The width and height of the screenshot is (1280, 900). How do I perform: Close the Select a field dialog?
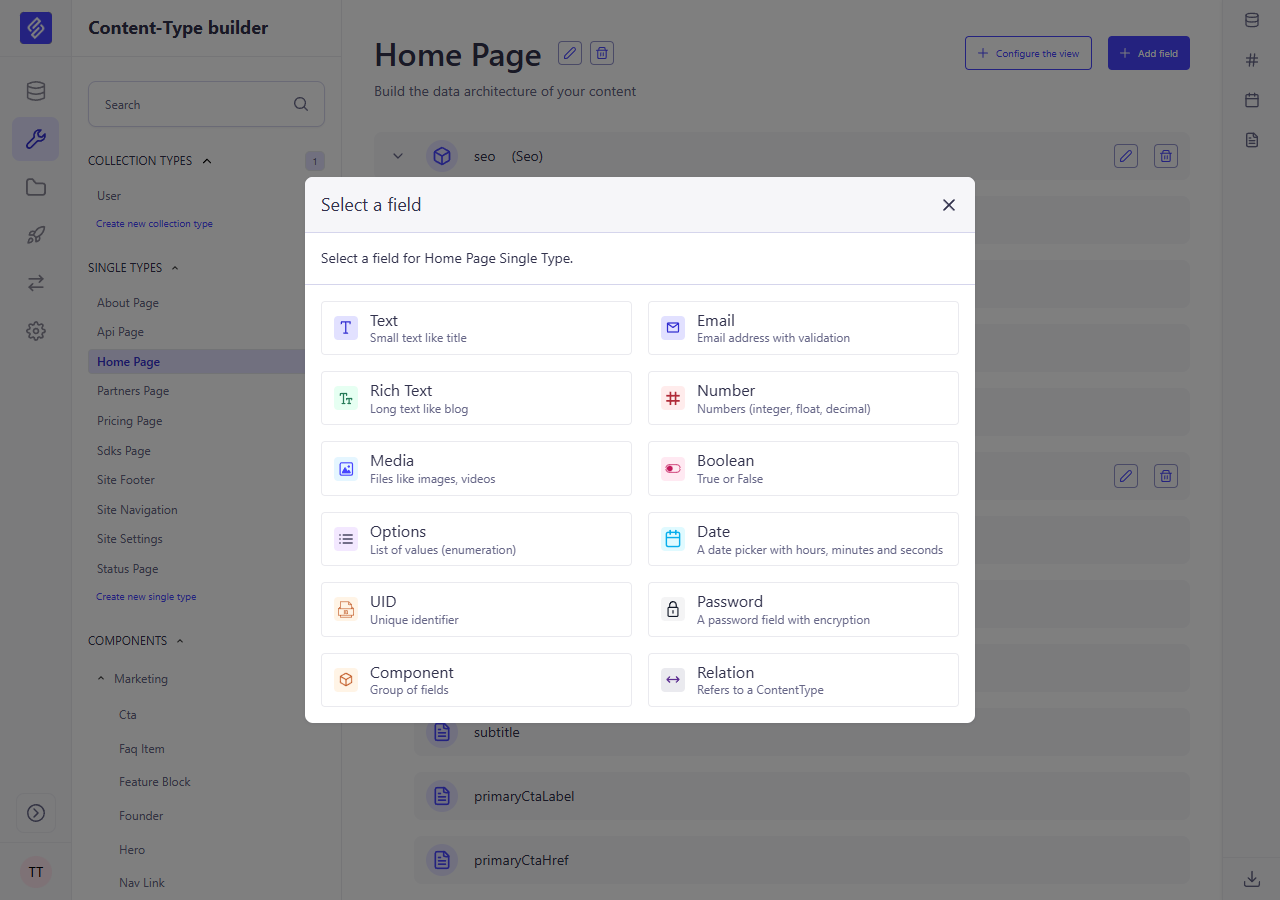(949, 205)
